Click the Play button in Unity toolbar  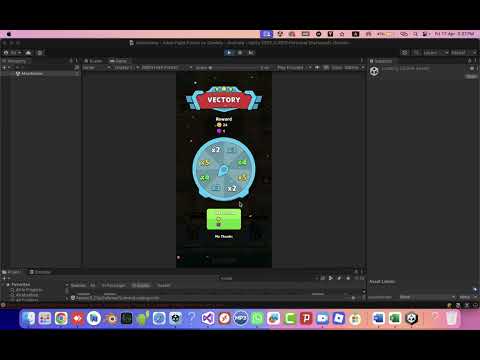point(229,53)
